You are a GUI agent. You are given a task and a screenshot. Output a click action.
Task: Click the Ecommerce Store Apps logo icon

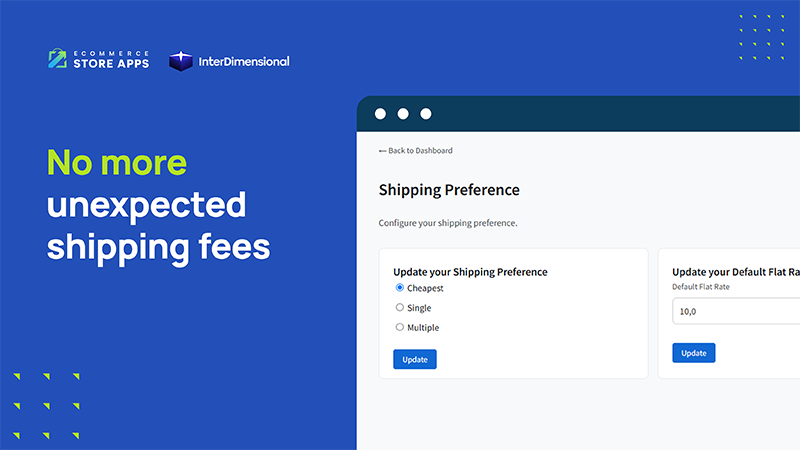(x=58, y=59)
